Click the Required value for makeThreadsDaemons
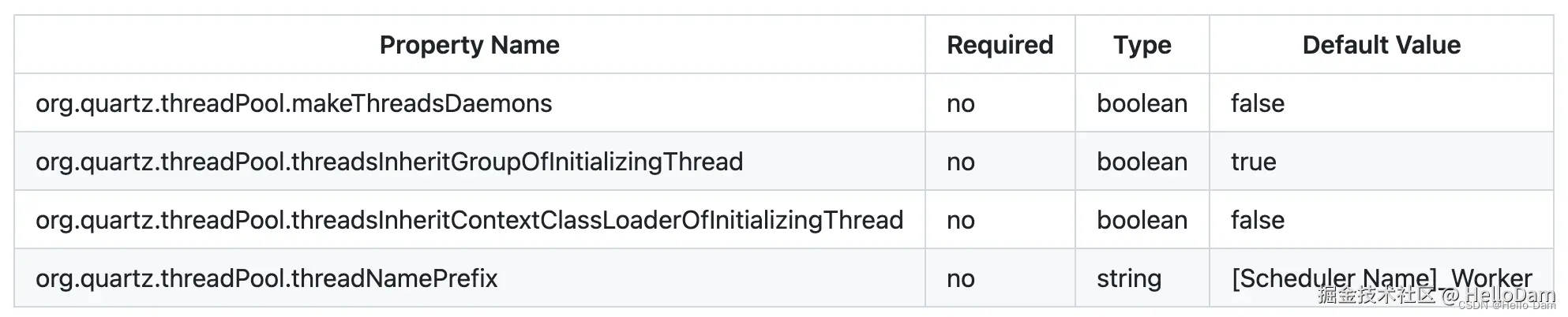Image resolution: width=1568 pixels, height=317 pixels. 960,103
